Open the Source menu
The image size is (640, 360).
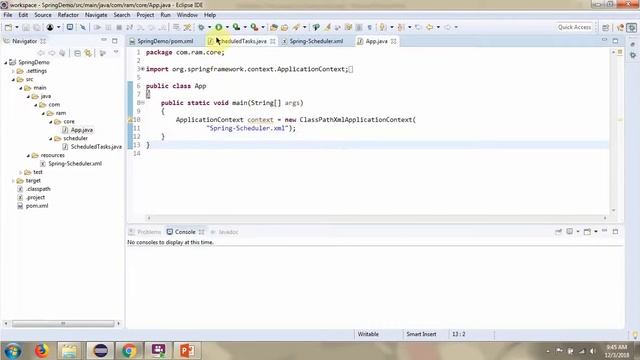(x=43, y=15)
